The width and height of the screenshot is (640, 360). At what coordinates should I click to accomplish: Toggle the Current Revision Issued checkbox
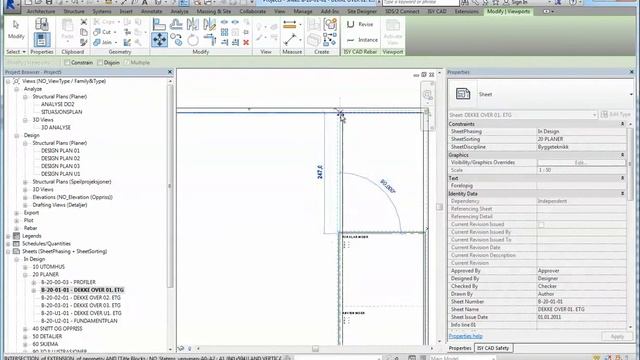point(541,224)
